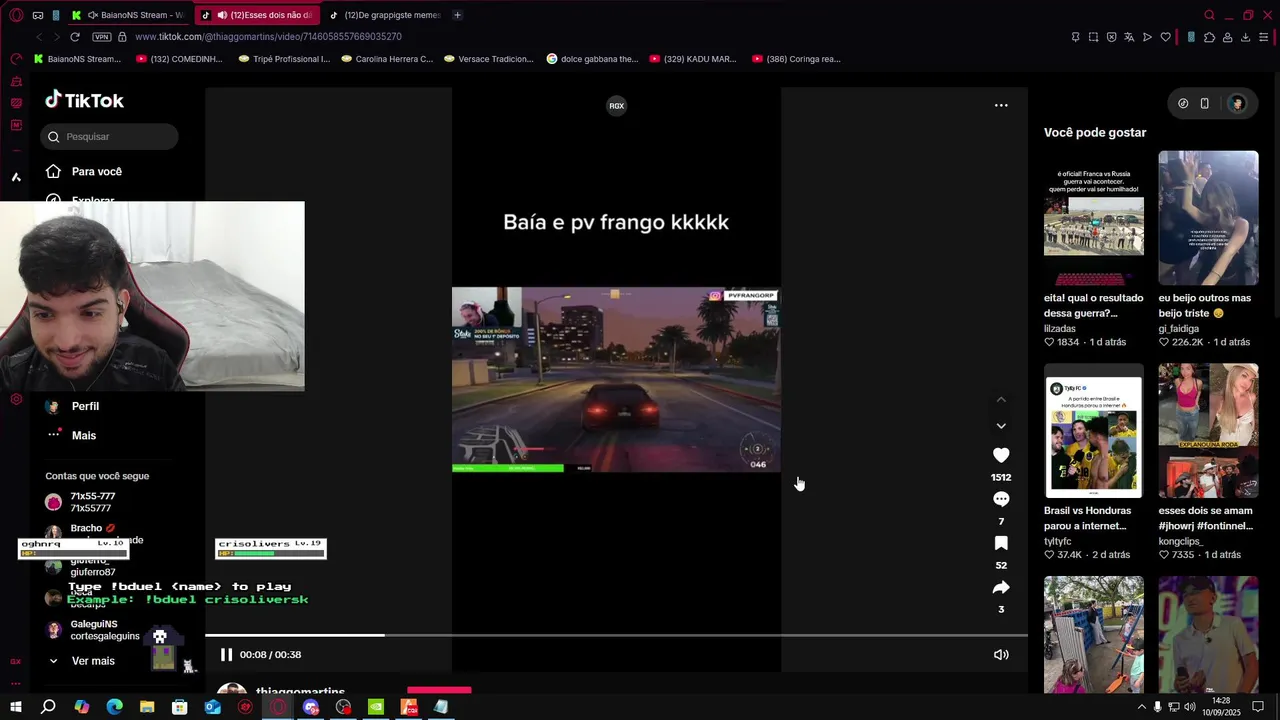Focus the Pesquisar search field
Viewport: 1280px width, 720px height.
(x=110, y=137)
